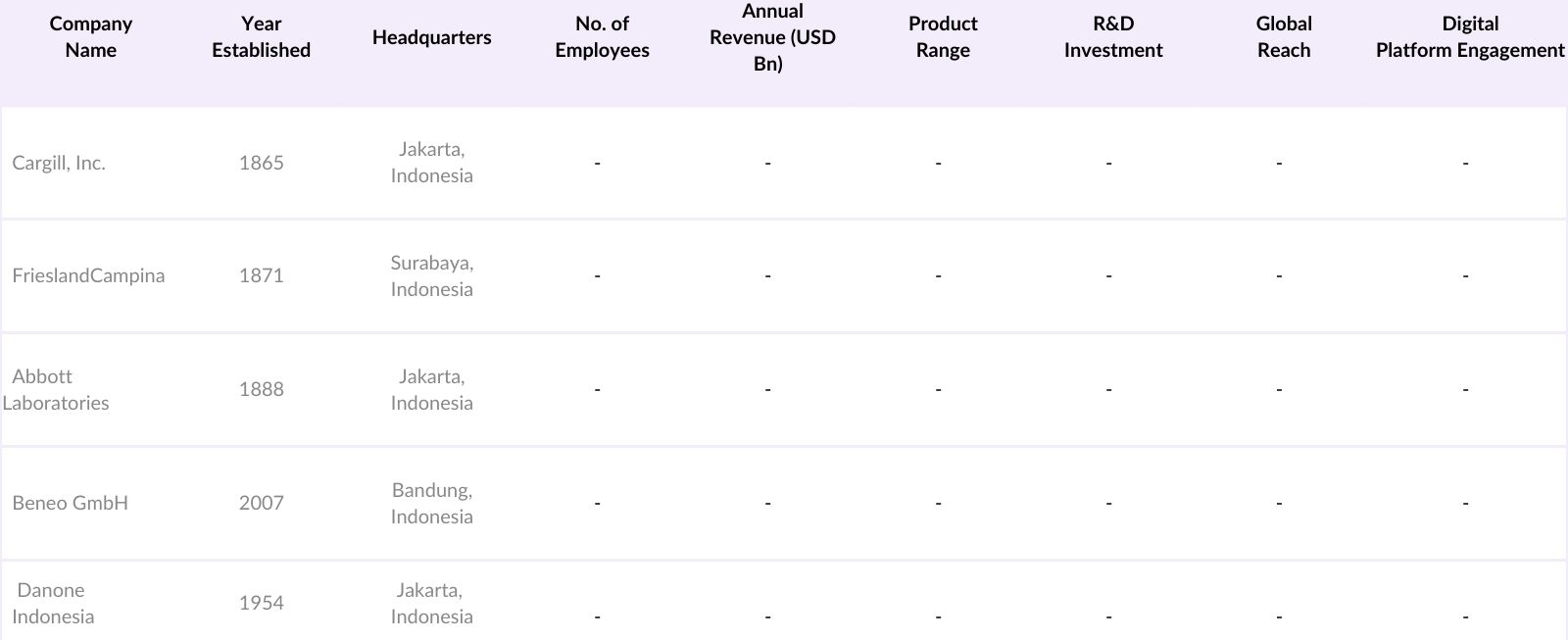The height and width of the screenshot is (640, 1568).
Task: Click the 1871 year cell
Action: point(261,276)
